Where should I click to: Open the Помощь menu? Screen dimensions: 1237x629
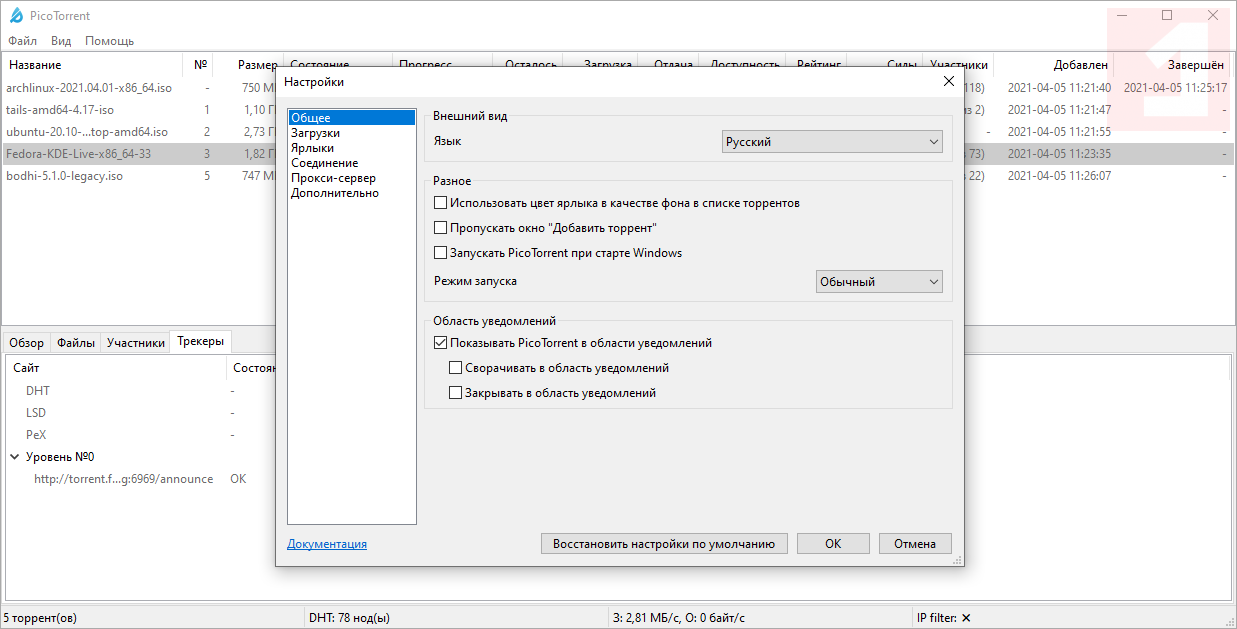tap(109, 41)
